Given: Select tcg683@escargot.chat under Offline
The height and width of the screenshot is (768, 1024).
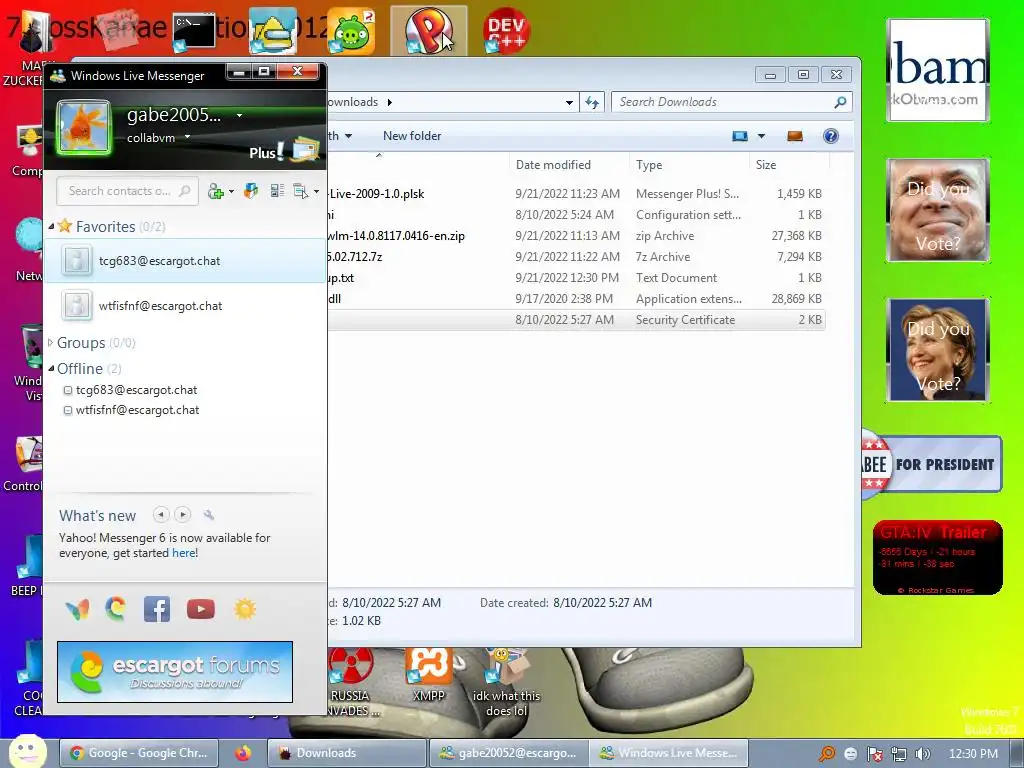Looking at the screenshot, I should 136,390.
